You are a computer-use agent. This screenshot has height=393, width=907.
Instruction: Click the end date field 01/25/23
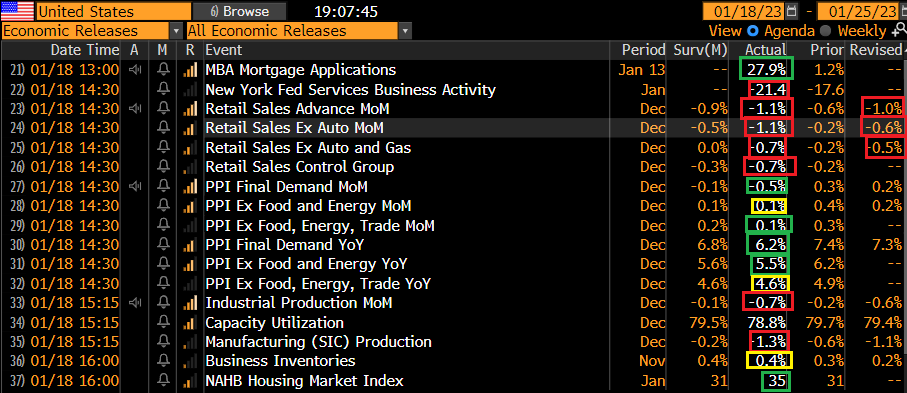[862, 11]
